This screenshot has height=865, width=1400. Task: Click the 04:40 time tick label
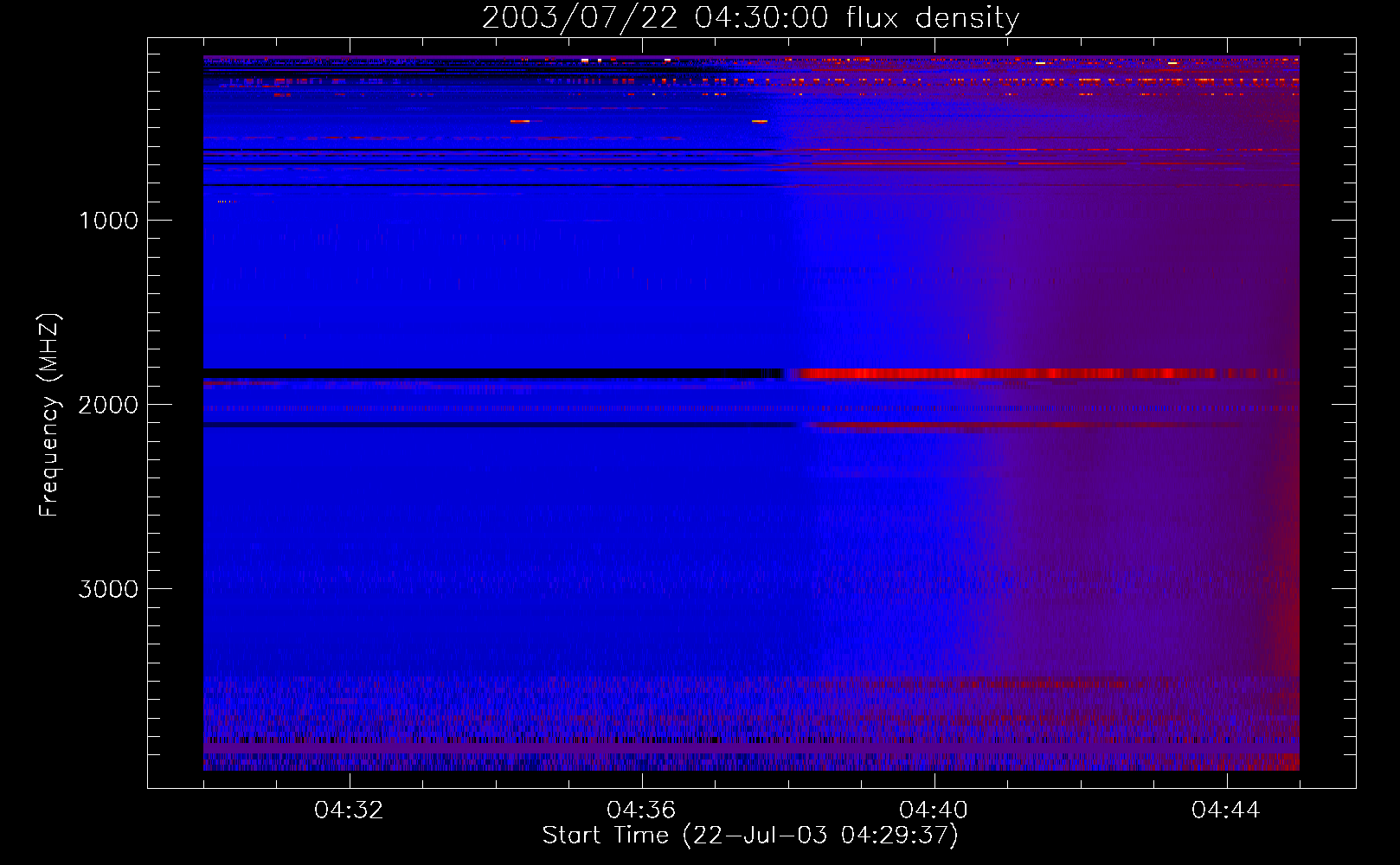(x=934, y=811)
